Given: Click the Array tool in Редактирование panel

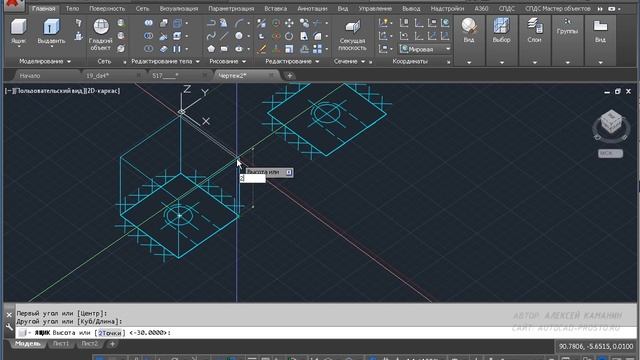Looking at the screenshot, I should [x=317, y=49].
